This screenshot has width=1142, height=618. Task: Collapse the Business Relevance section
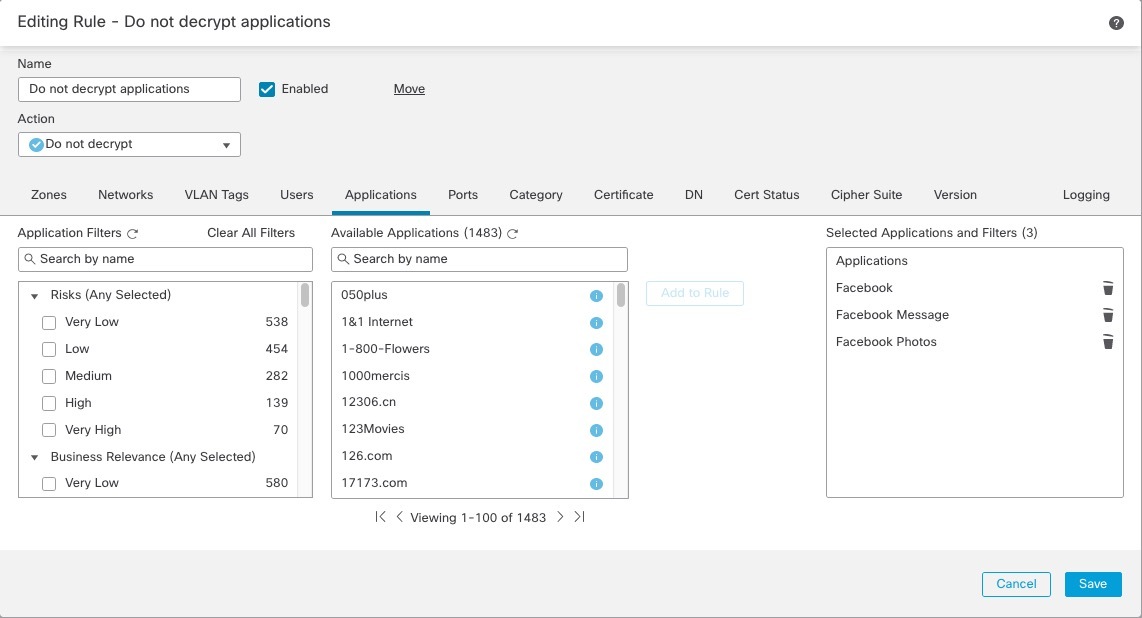point(34,457)
